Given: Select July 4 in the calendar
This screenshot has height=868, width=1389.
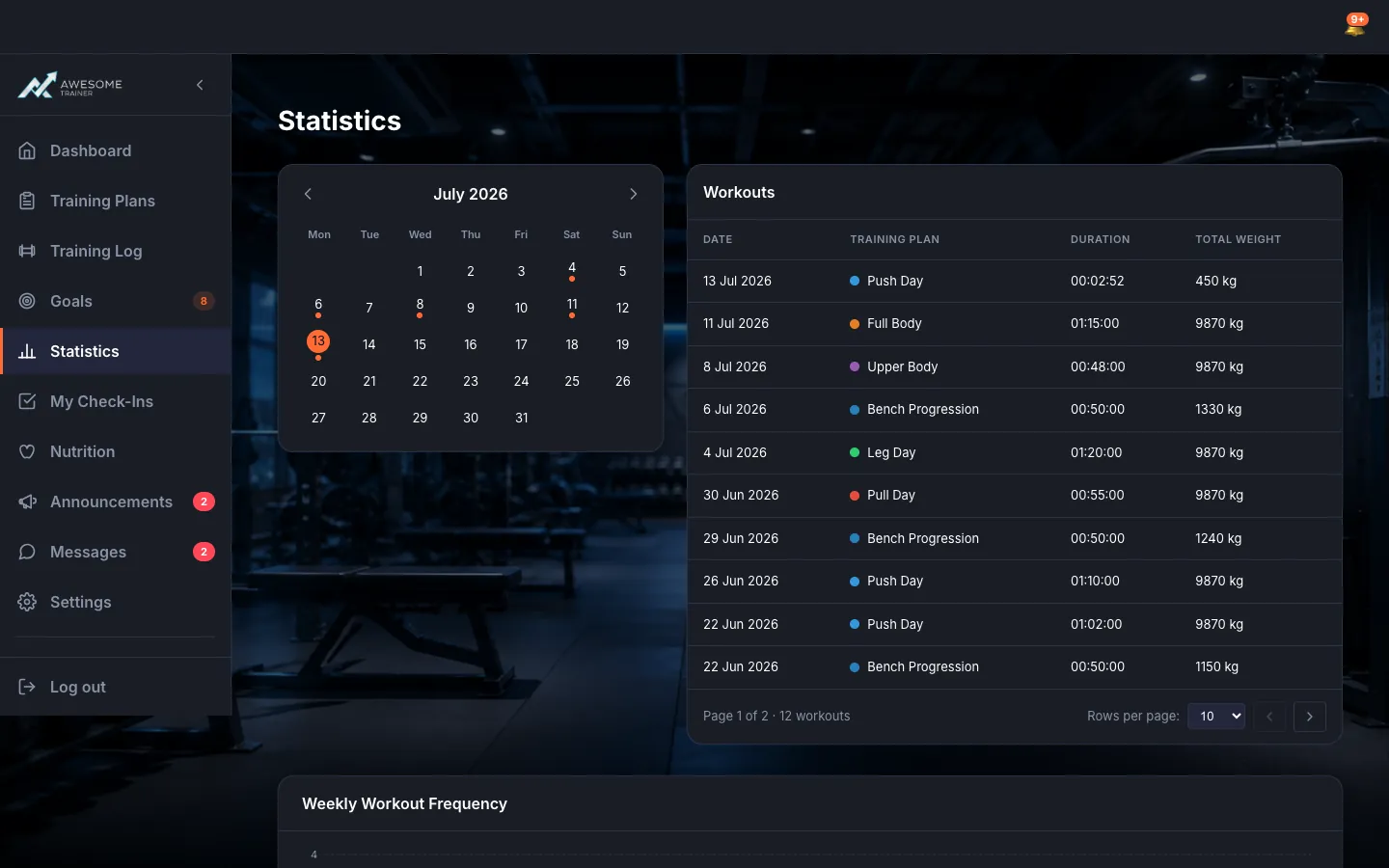Looking at the screenshot, I should (x=572, y=269).
